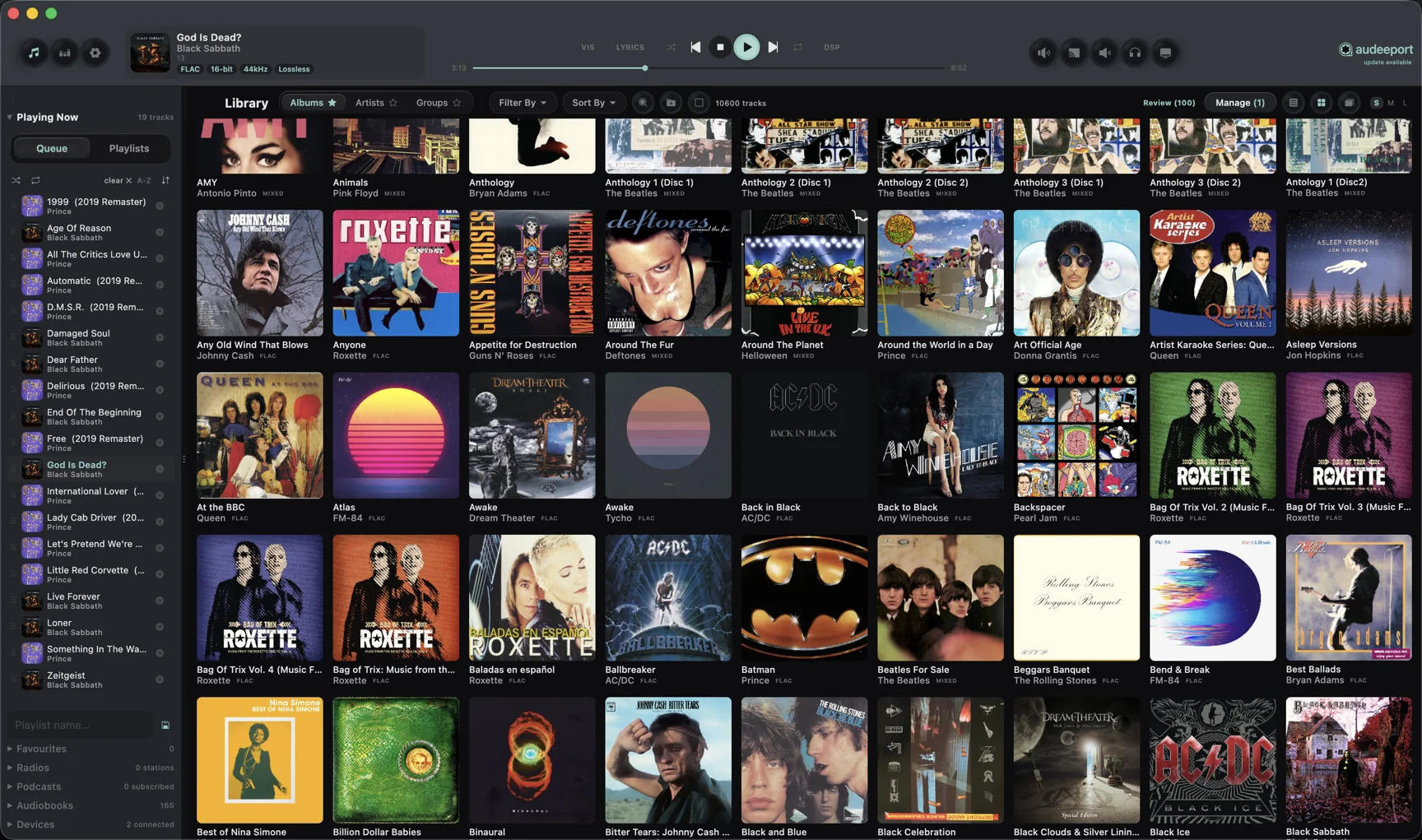Expand the Audiobooks section
The height and width of the screenshot is (840, 1422).
(10, 806)
